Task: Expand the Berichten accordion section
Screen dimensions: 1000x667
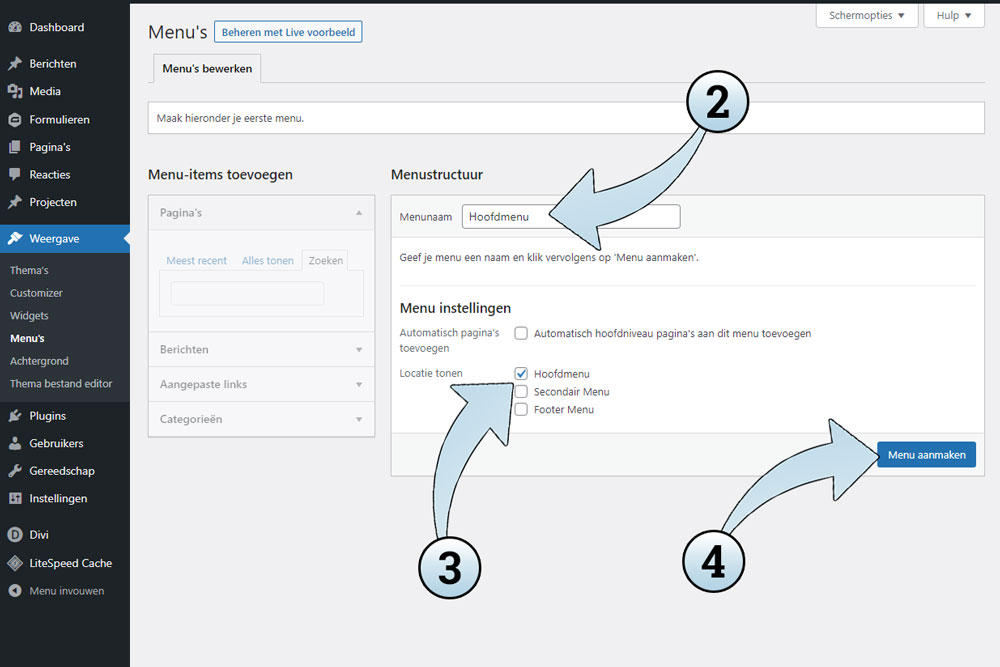Action: pos(261,349)
